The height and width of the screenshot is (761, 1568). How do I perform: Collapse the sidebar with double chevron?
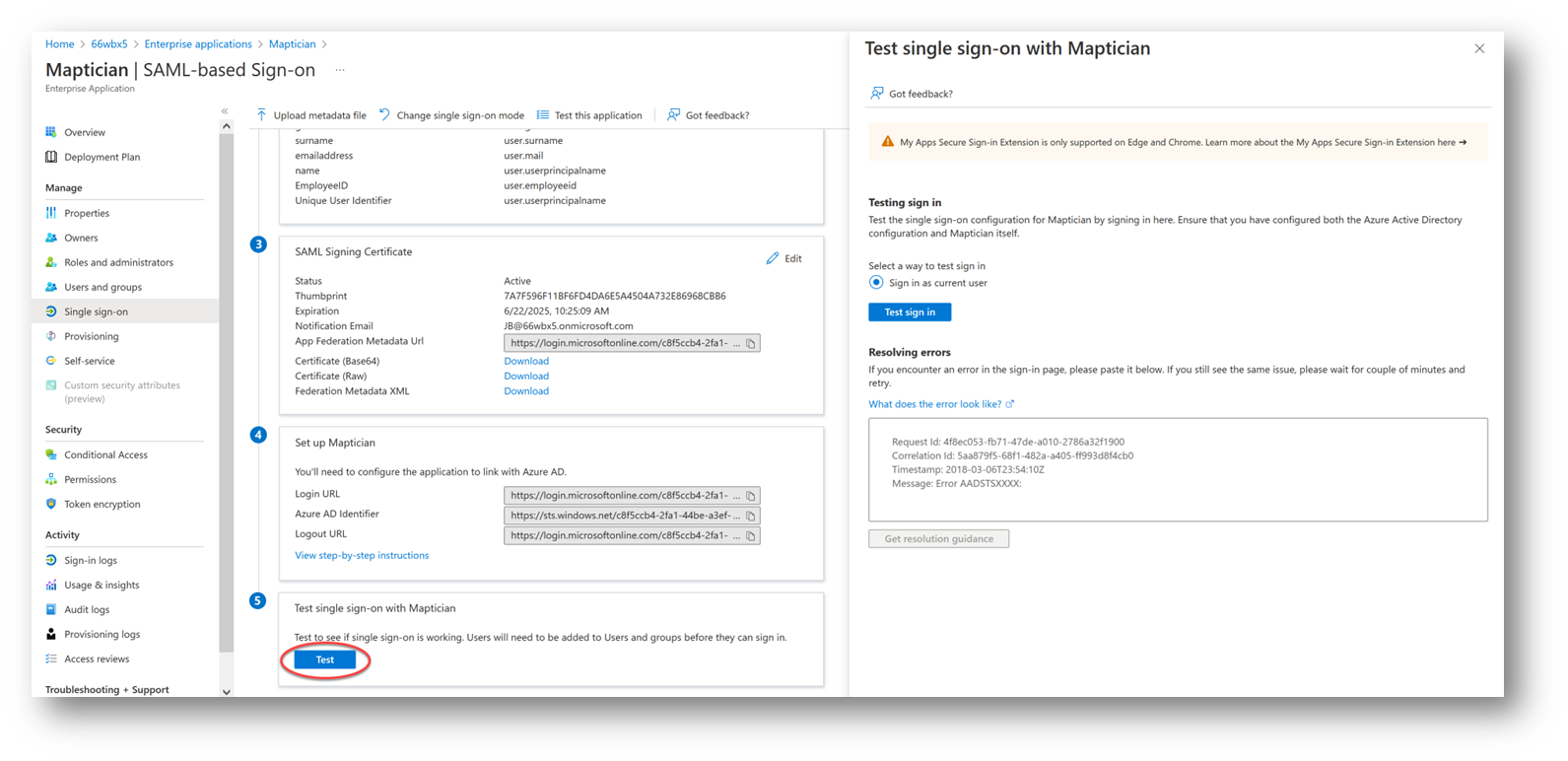225,111
